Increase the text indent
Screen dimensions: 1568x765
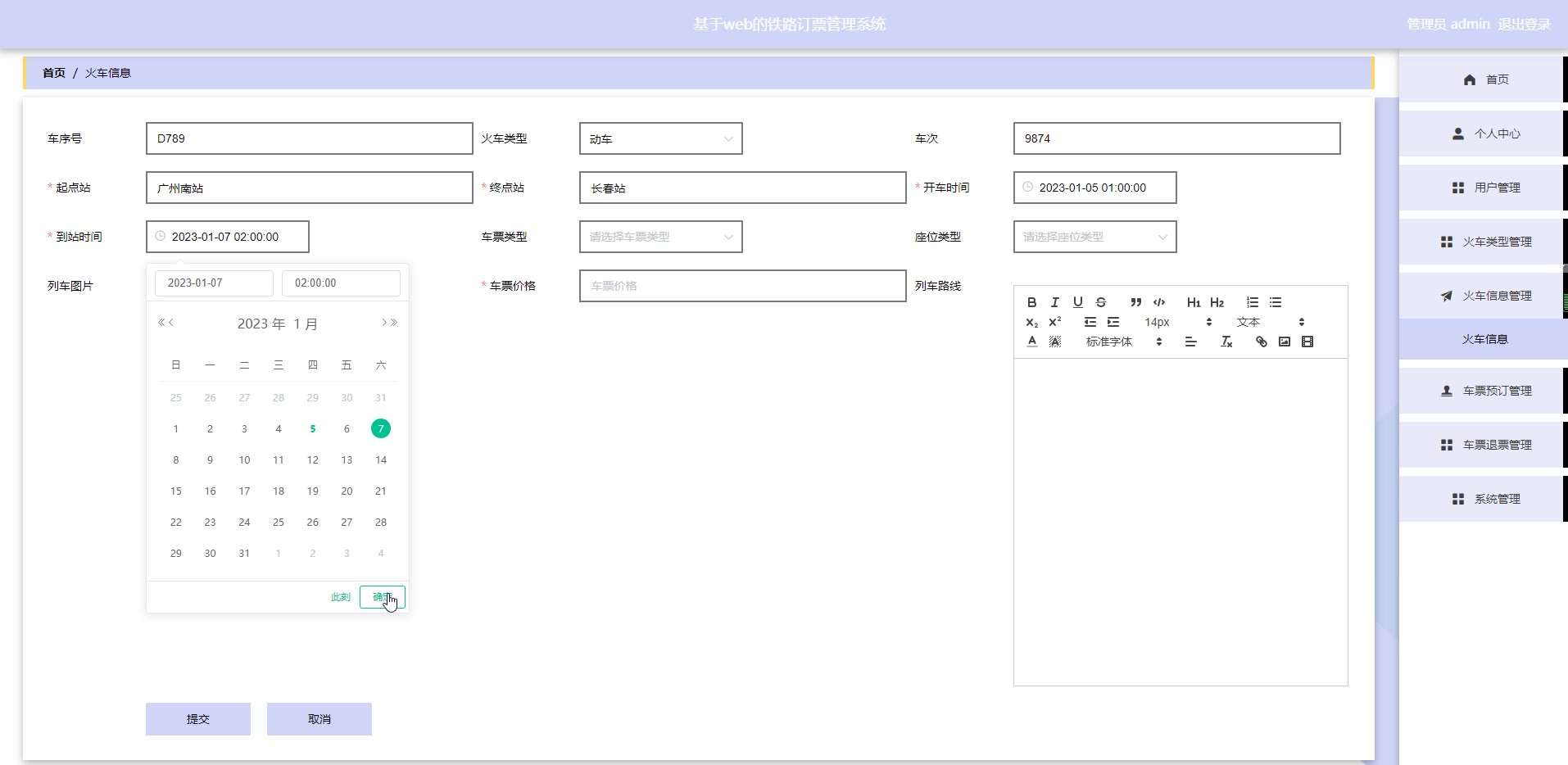(x=1113, y=322)
